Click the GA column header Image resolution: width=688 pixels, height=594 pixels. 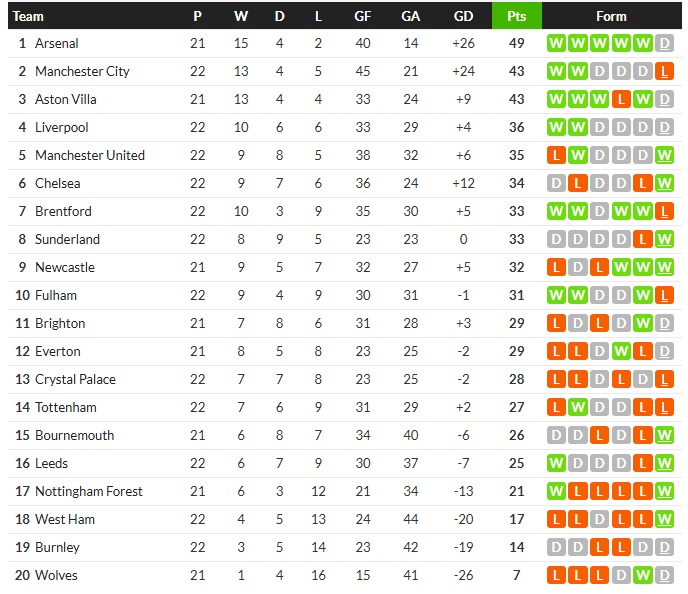coord(411,16)
